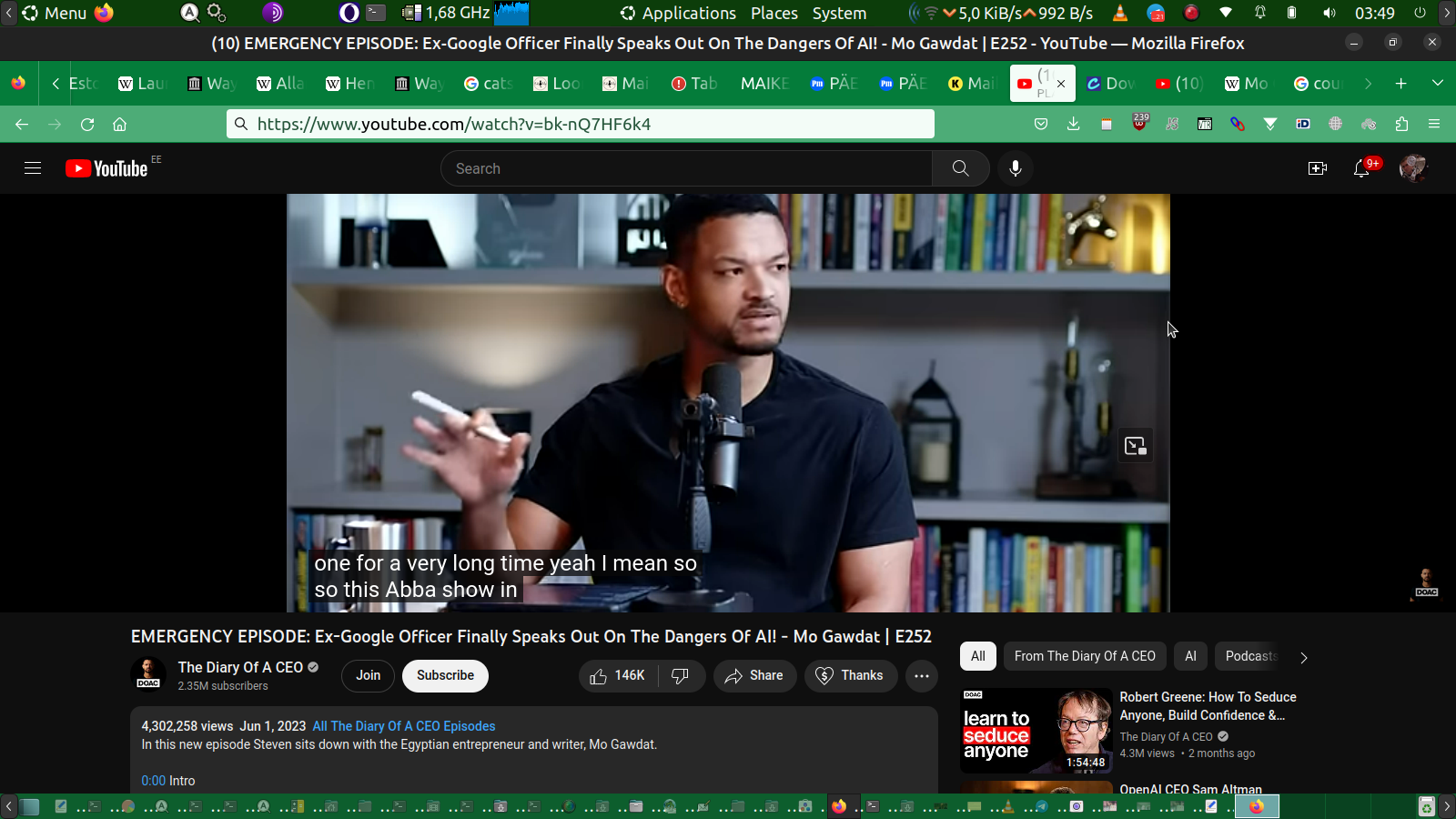
Task: Dislike the video
Action: 680,675
